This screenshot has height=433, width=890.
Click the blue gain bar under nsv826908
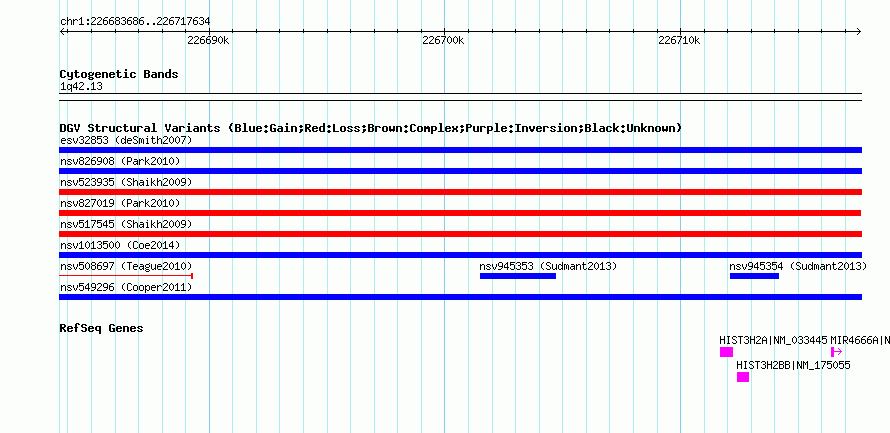[x=460, y=171]
